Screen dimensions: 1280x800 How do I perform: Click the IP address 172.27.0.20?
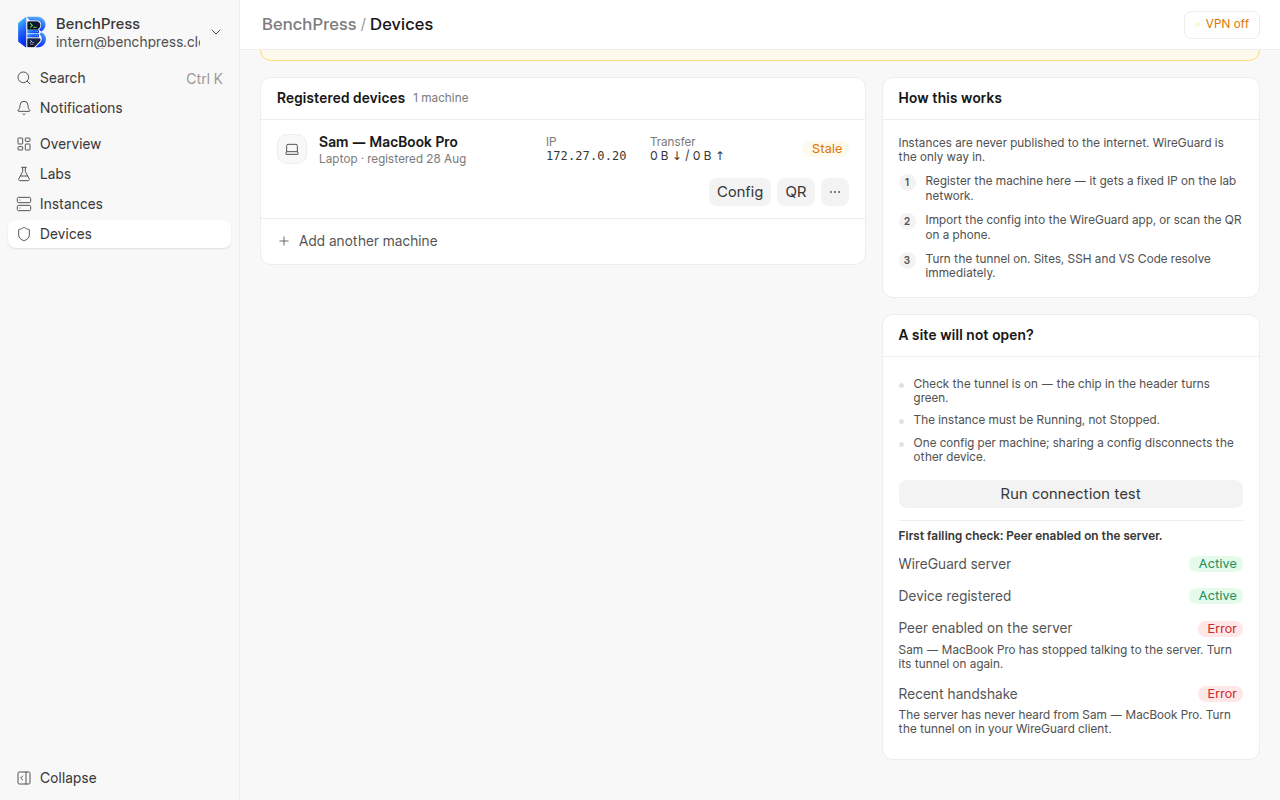586,156
